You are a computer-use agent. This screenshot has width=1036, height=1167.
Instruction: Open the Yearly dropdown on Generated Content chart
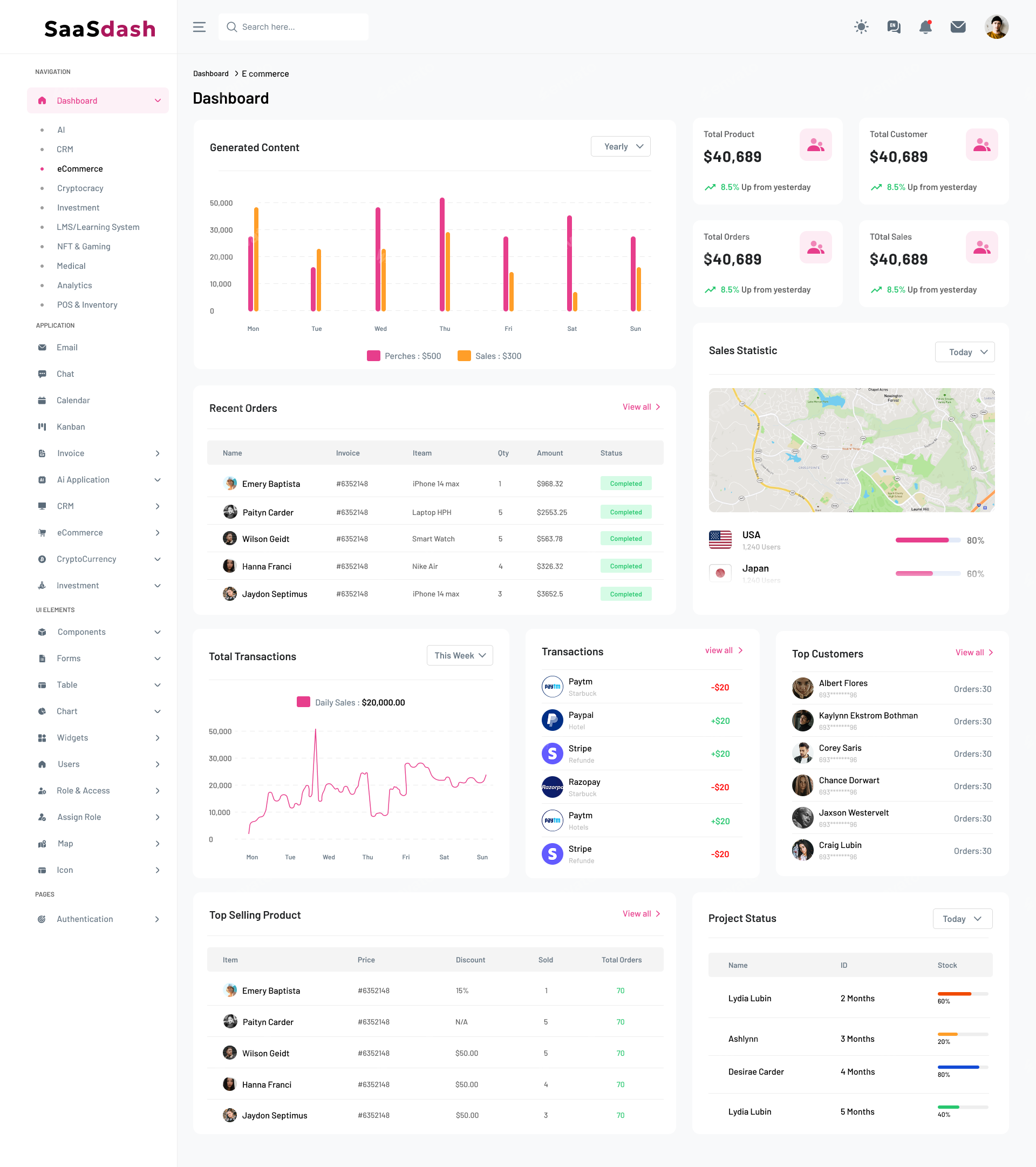pyautogui.click(x=621, y=146)
